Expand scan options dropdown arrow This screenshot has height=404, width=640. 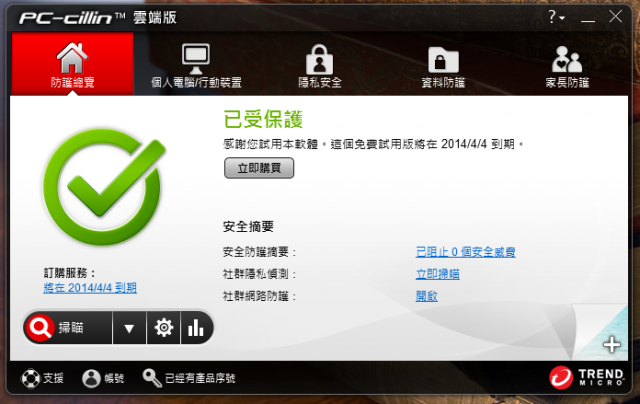coord(129,328)
